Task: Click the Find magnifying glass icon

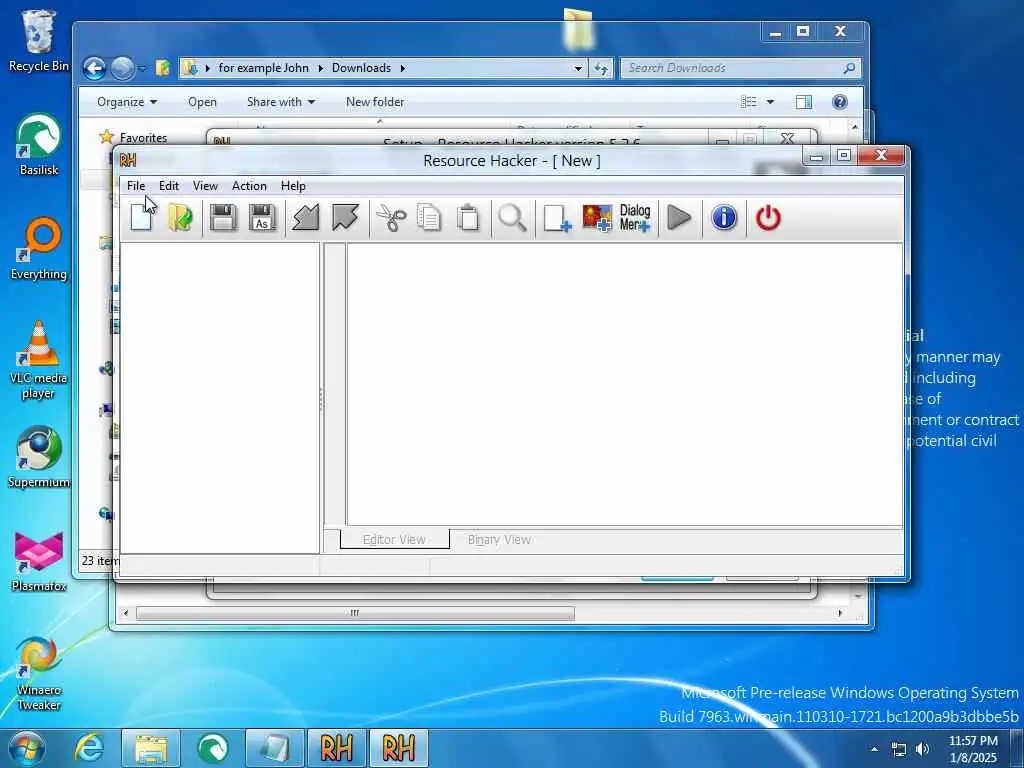Action: (x=512, y=217)
